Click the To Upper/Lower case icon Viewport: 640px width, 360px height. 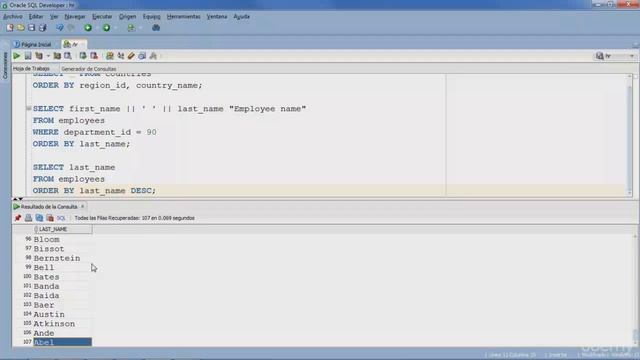[x=120, y=56]
